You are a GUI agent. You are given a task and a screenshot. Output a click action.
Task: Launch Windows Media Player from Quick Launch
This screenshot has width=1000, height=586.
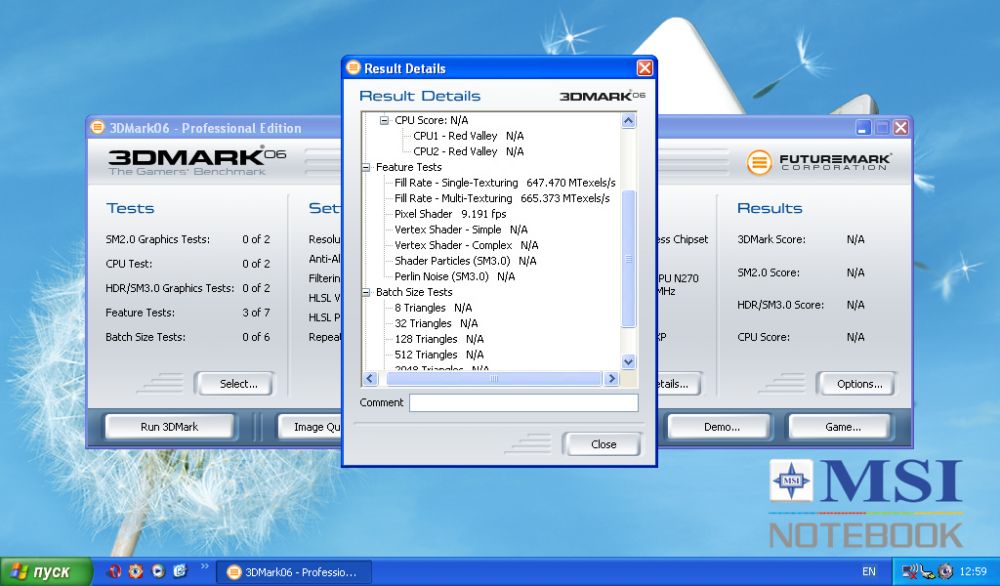(x=158, y=571)
